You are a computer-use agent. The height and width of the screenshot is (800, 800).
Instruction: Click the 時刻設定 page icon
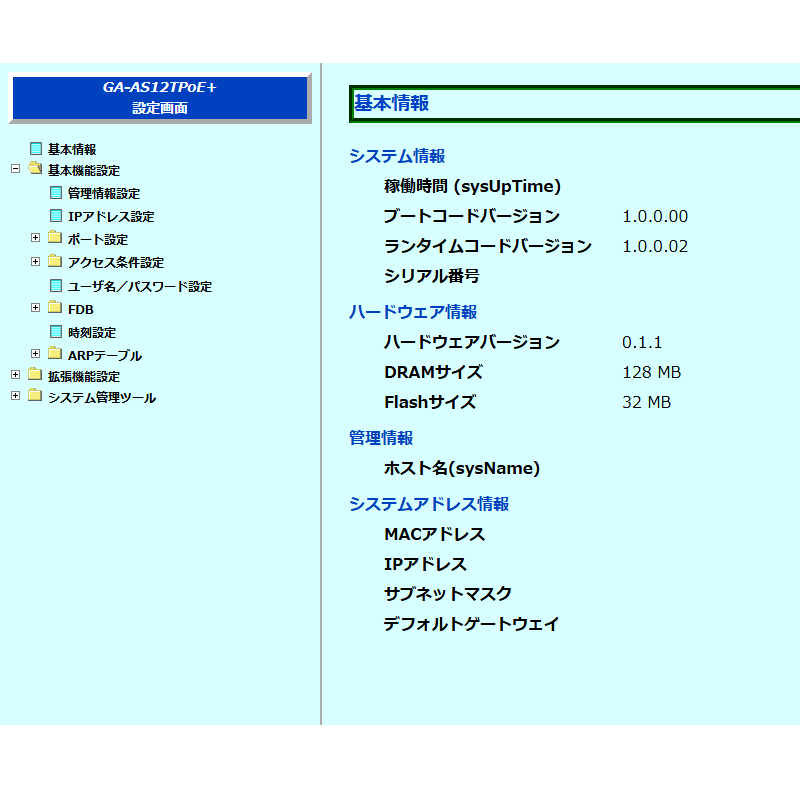click(x=56, y=332)
